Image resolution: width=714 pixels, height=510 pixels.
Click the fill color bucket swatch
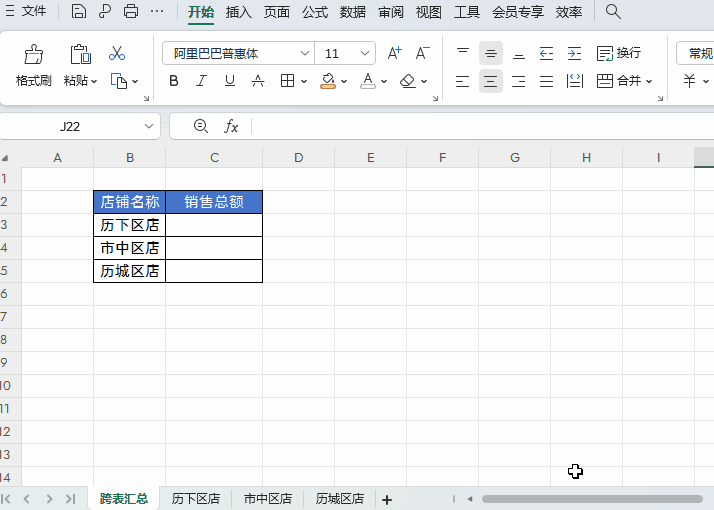point(328,81)
